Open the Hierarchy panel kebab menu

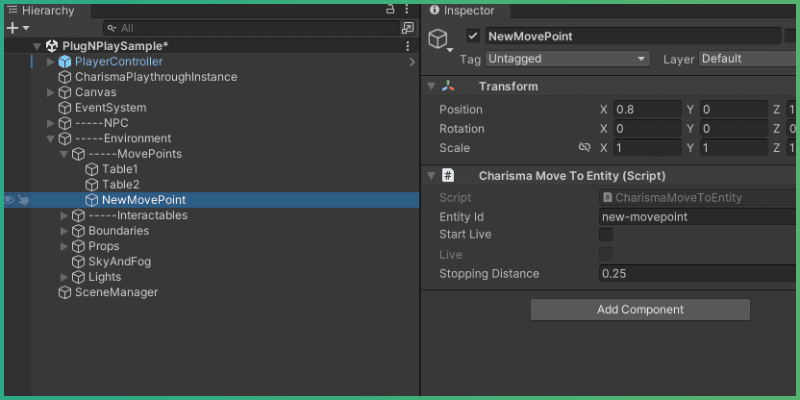point(408,9)
